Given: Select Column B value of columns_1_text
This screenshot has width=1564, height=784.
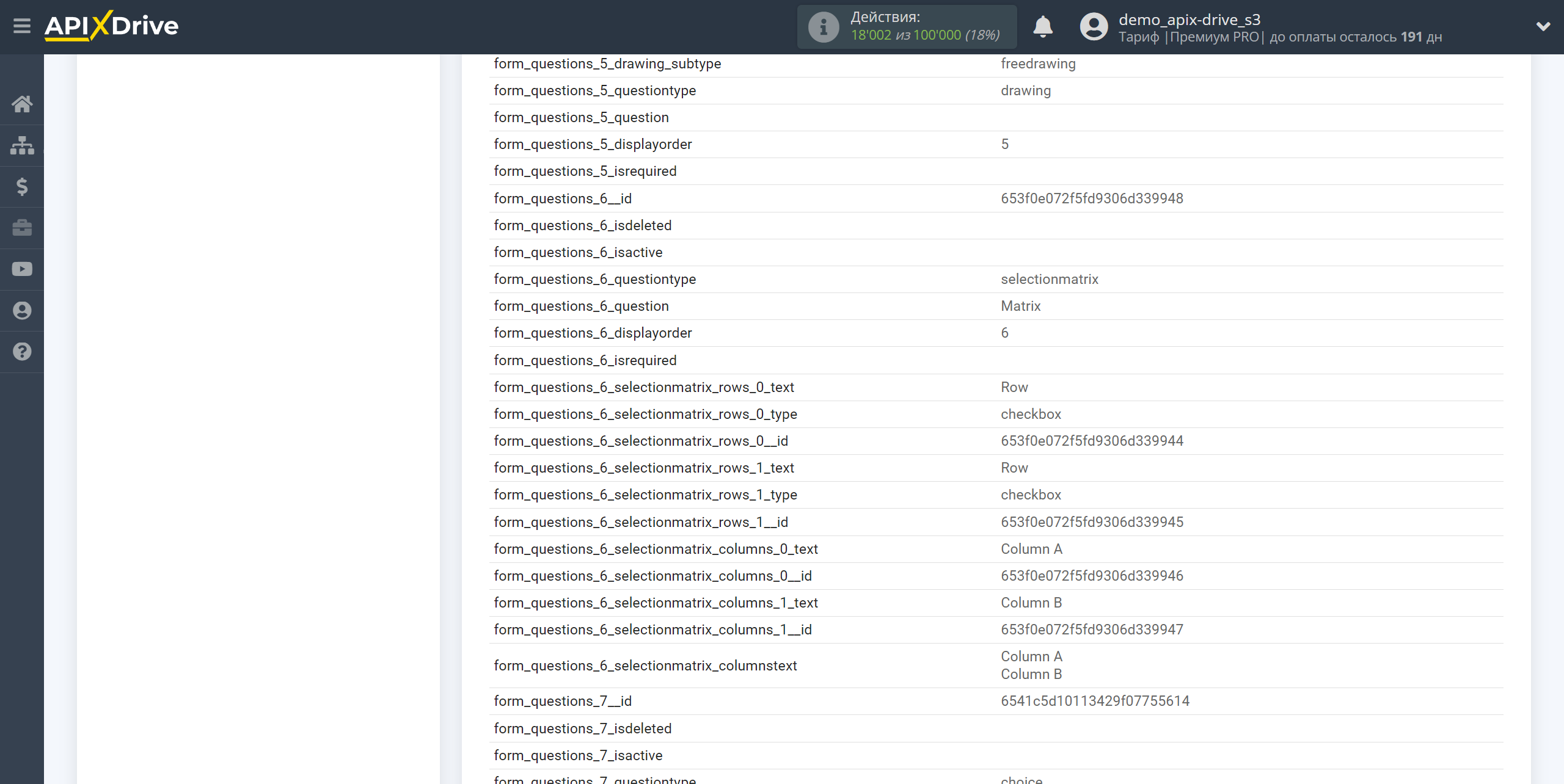Looking at the screenshot, I should pos(1031,603).
